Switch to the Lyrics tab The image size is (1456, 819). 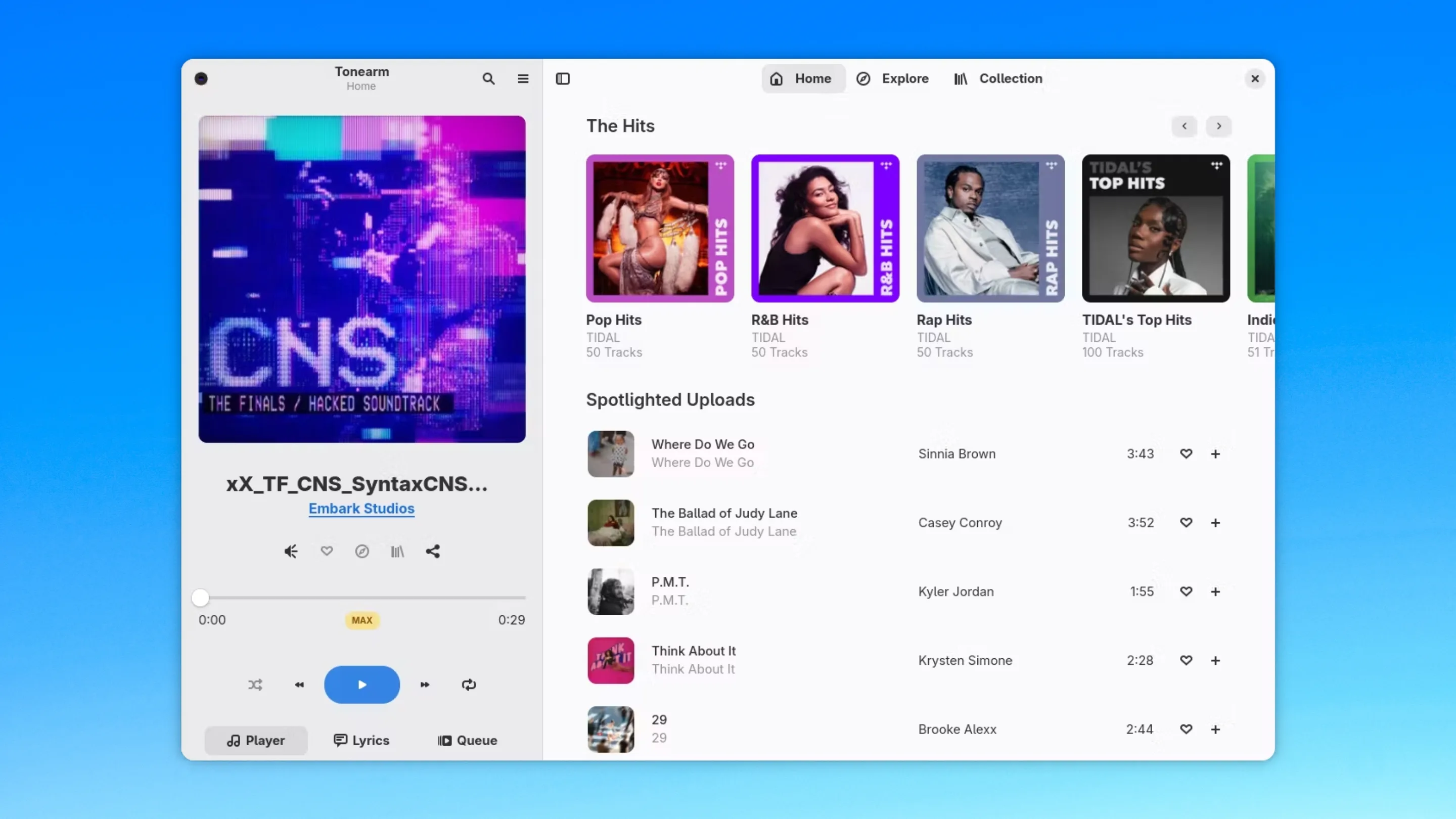pos(361,740)
